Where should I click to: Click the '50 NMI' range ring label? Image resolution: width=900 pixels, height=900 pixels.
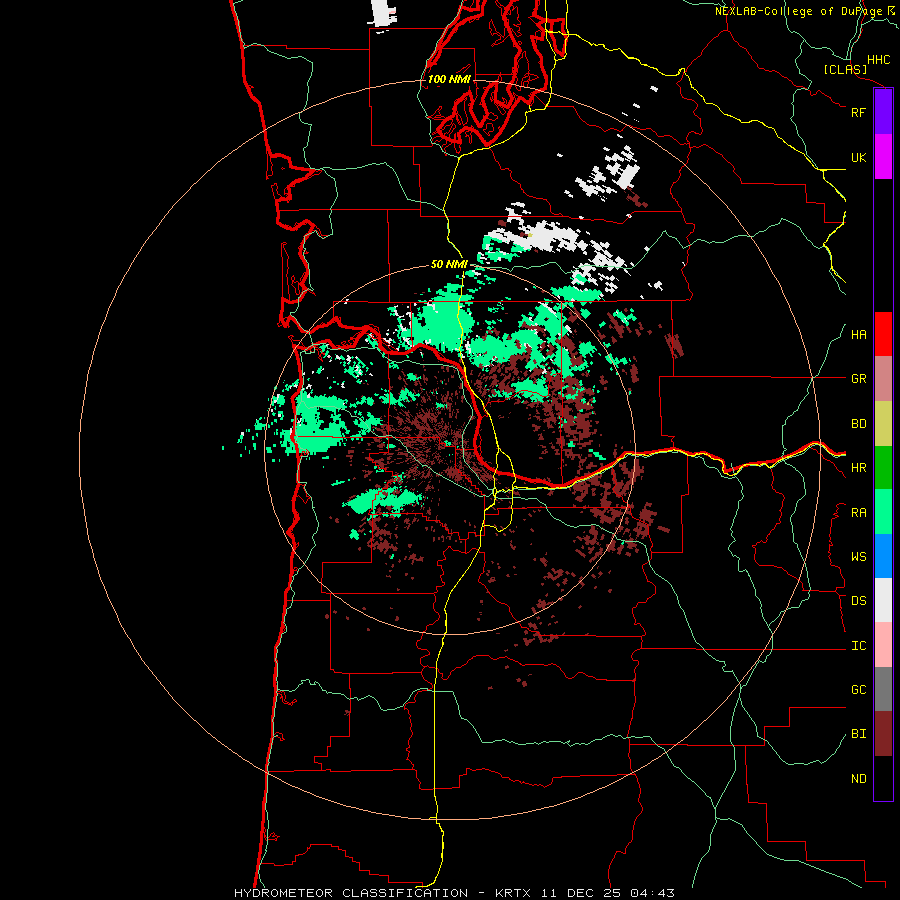[x=449, y=264]
